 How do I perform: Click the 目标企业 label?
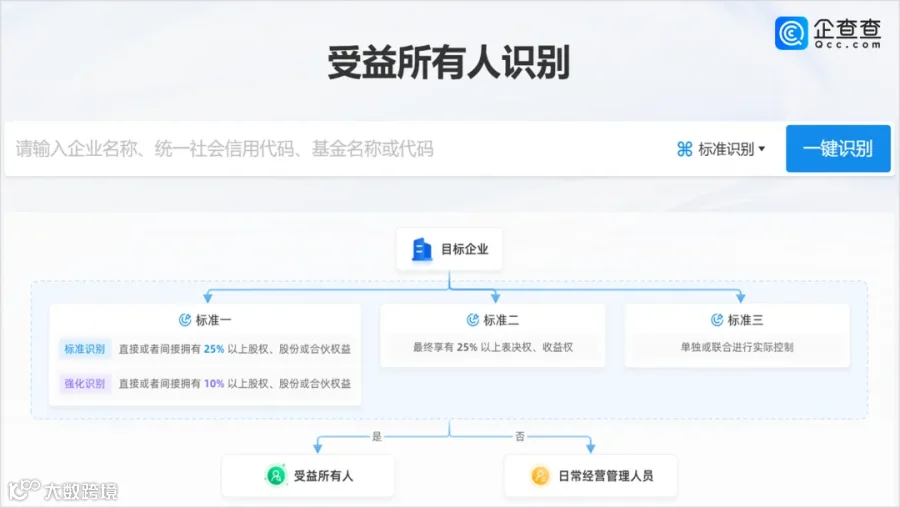point(464,249)
